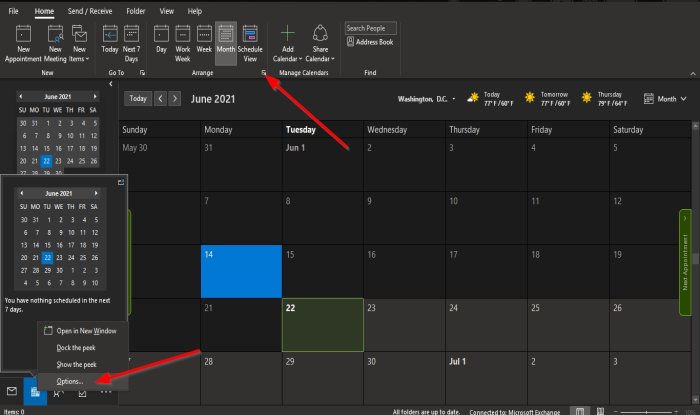Open the Folder tab
700x415 pixels.
tap(136, 11)
